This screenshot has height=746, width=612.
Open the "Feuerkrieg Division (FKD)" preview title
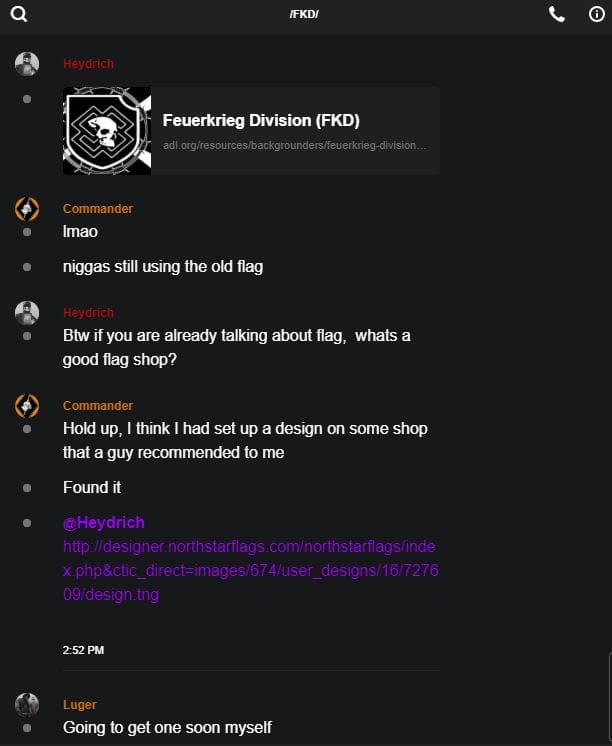261,121
